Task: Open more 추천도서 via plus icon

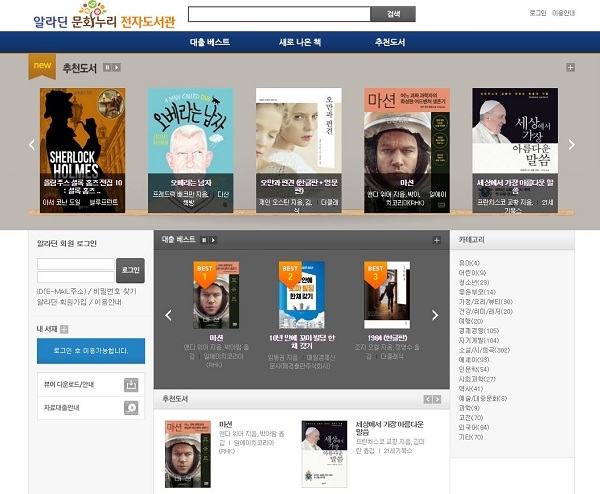Action: 570,67
